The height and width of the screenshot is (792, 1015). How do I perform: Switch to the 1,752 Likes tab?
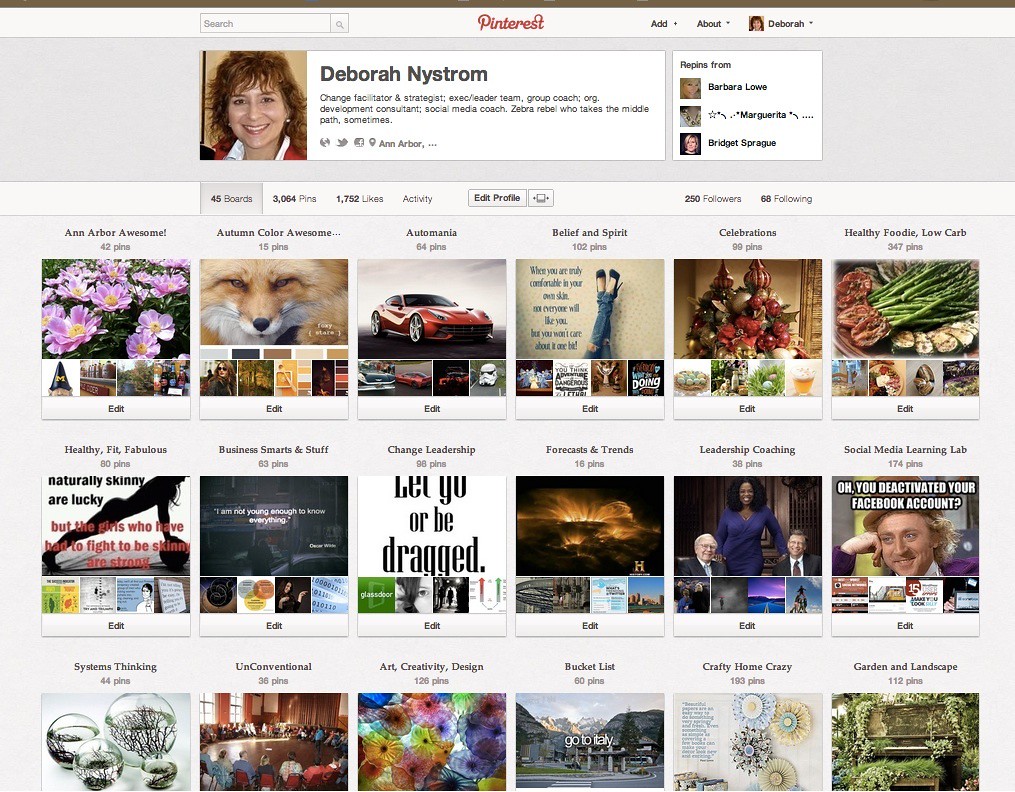(x=359, y=199)
